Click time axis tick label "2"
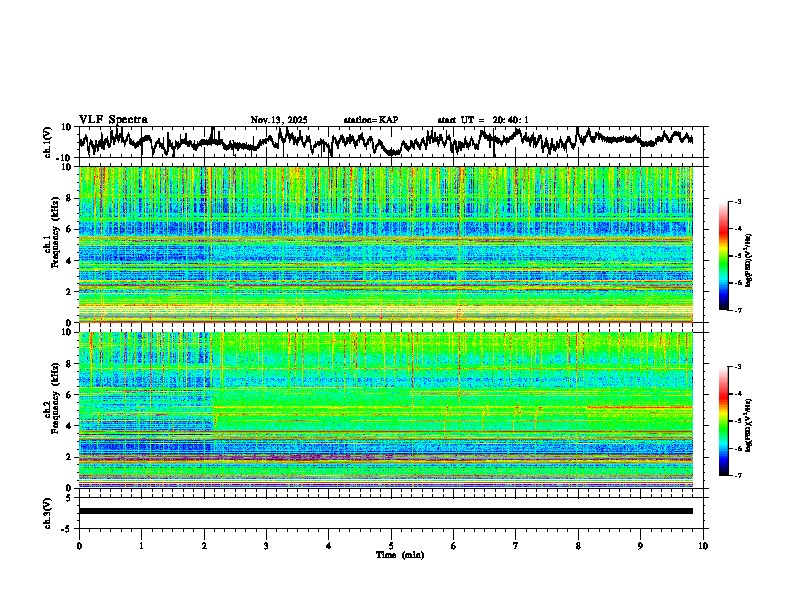This screenshot has height=612, width=792. (x=204, y=546)
